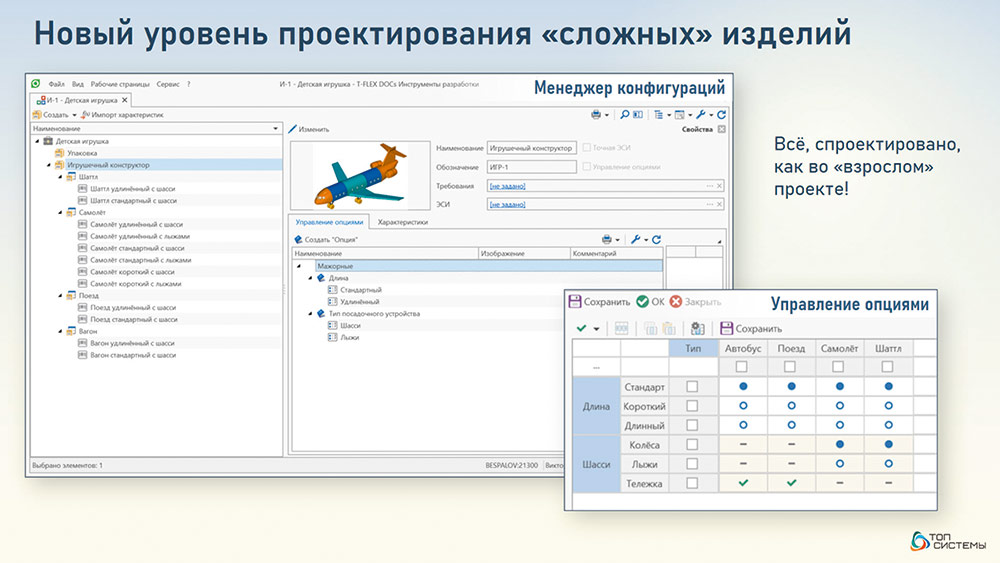Click the tree view icon in the top toolbar
The height and width of the screenshot is (563, 1000).
tap(658, 115)
